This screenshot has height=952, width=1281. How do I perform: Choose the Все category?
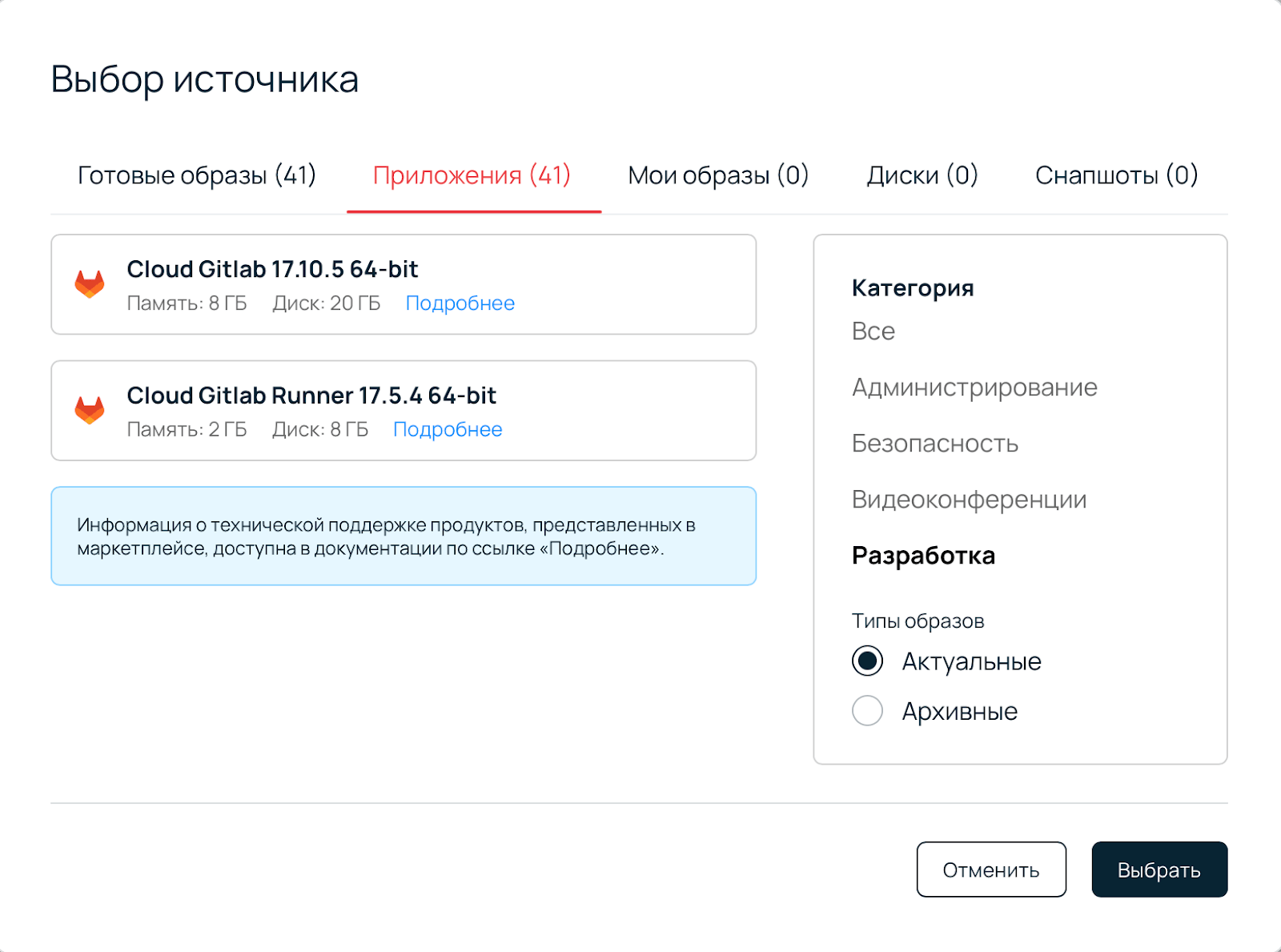[873, 331]
